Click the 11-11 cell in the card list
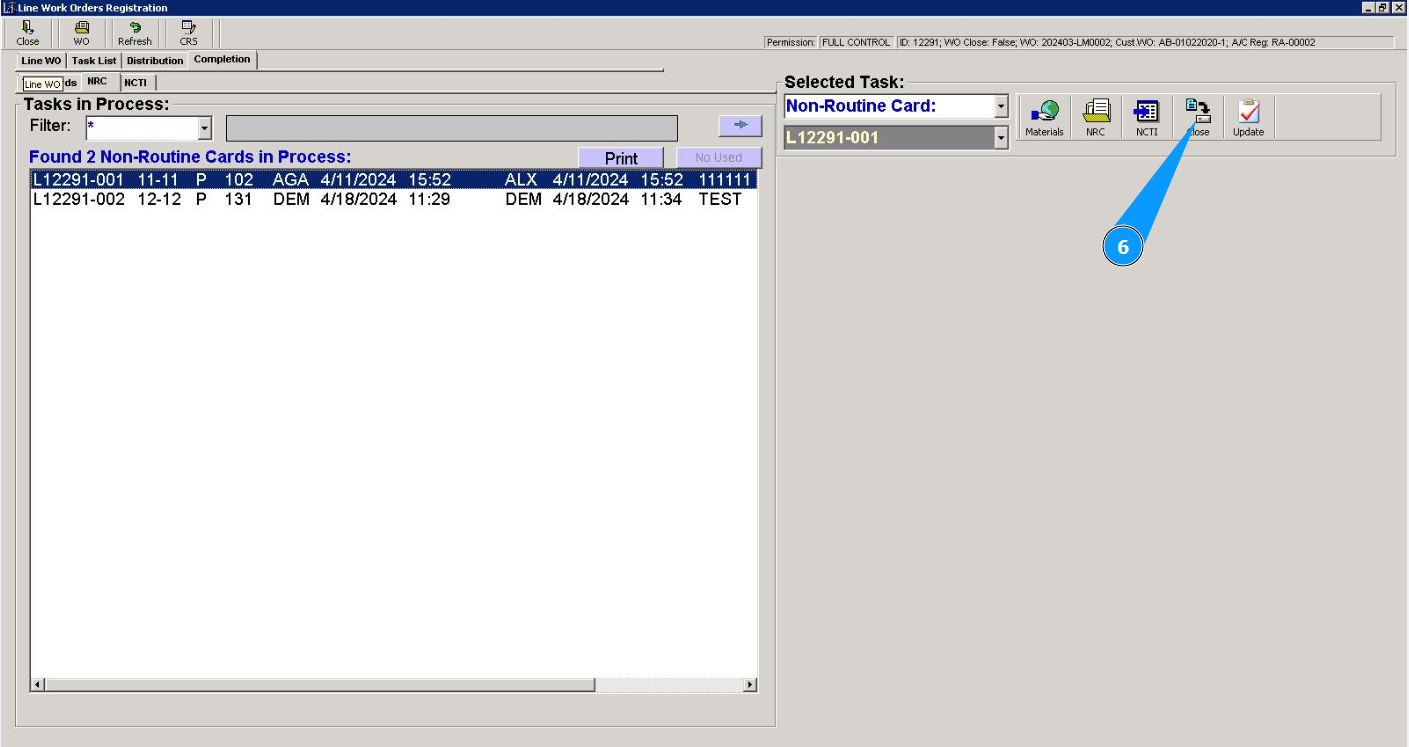Viewport: 1409px width, 747px height. [159, 180]
